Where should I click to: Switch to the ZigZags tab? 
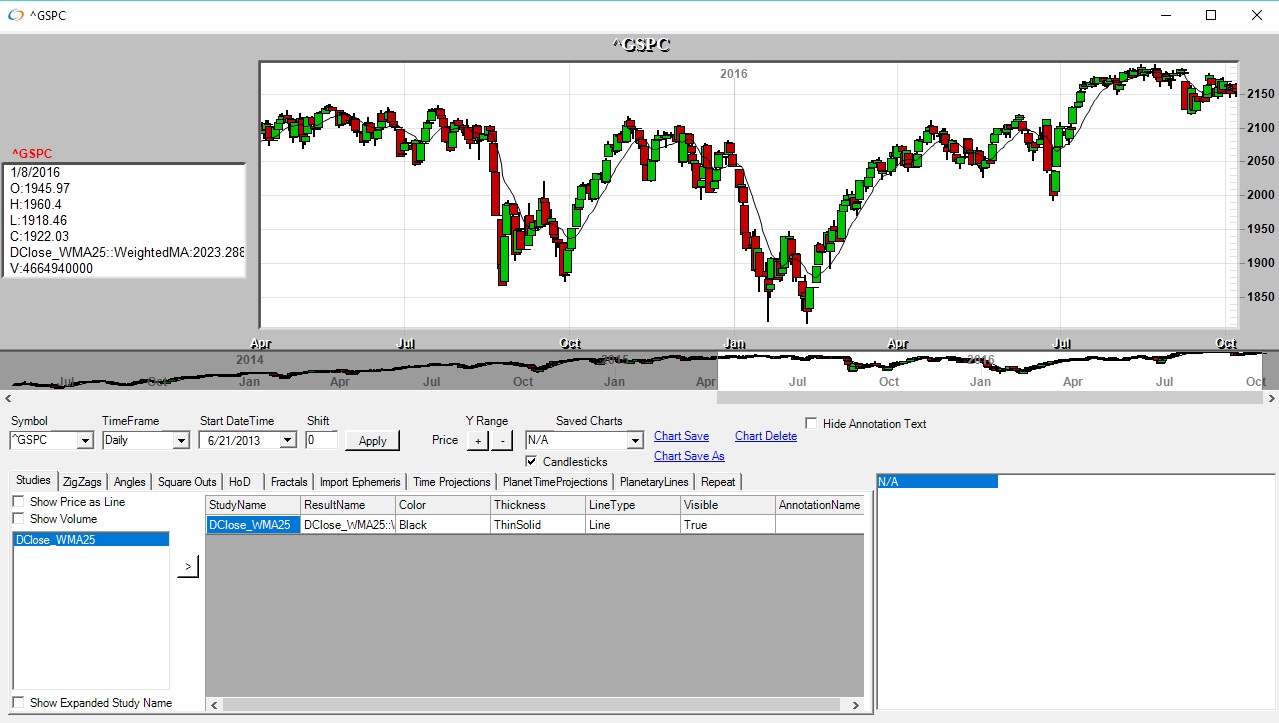83,482
